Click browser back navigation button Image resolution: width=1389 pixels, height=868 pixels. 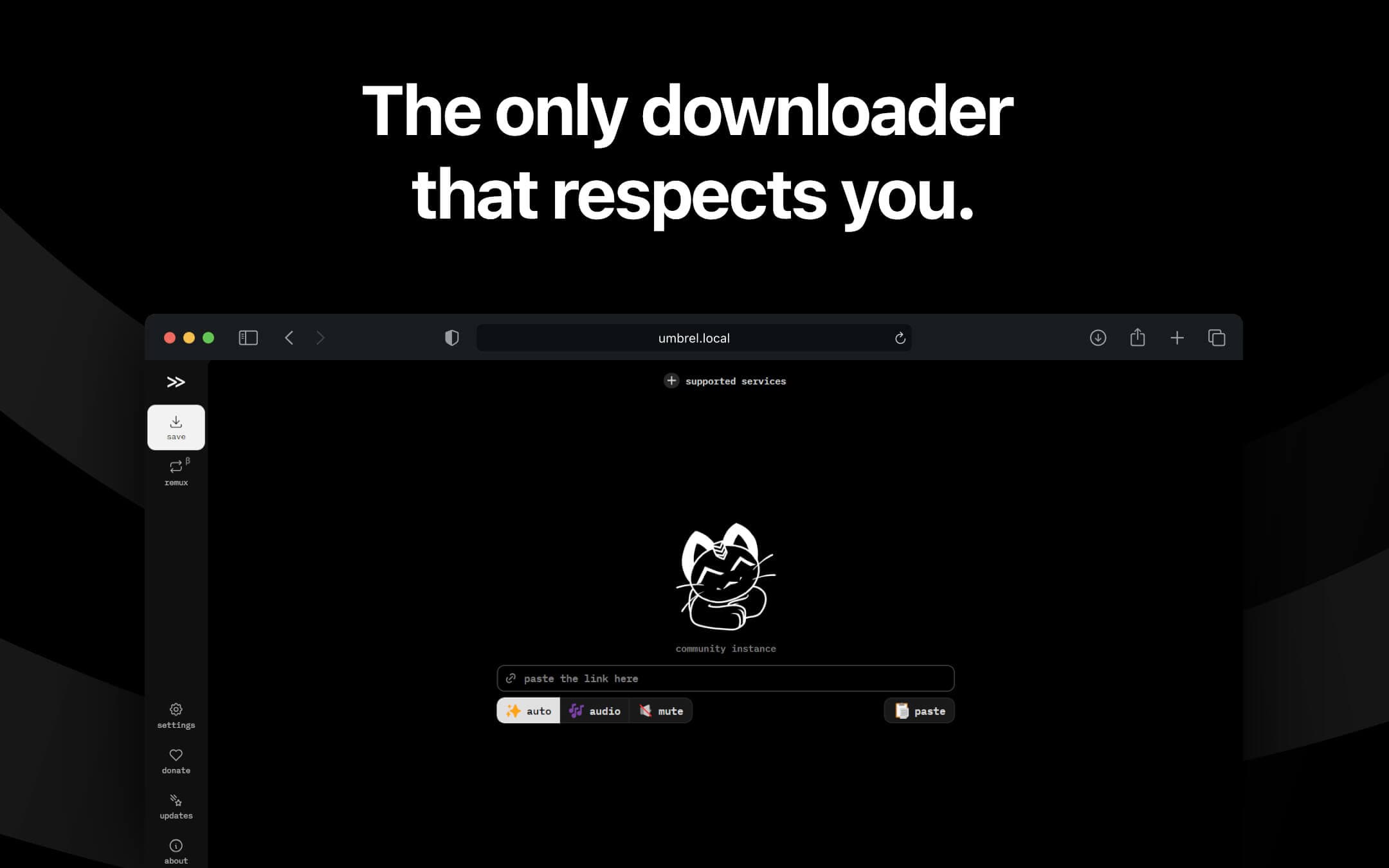pos(289,337)
